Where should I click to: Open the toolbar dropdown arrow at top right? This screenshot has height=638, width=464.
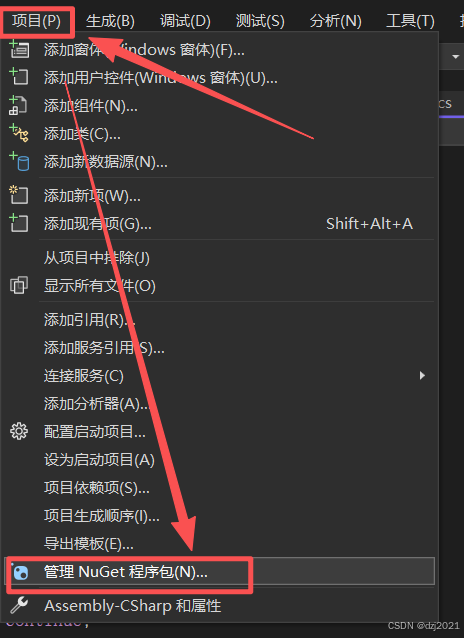(x=455, y=57)
